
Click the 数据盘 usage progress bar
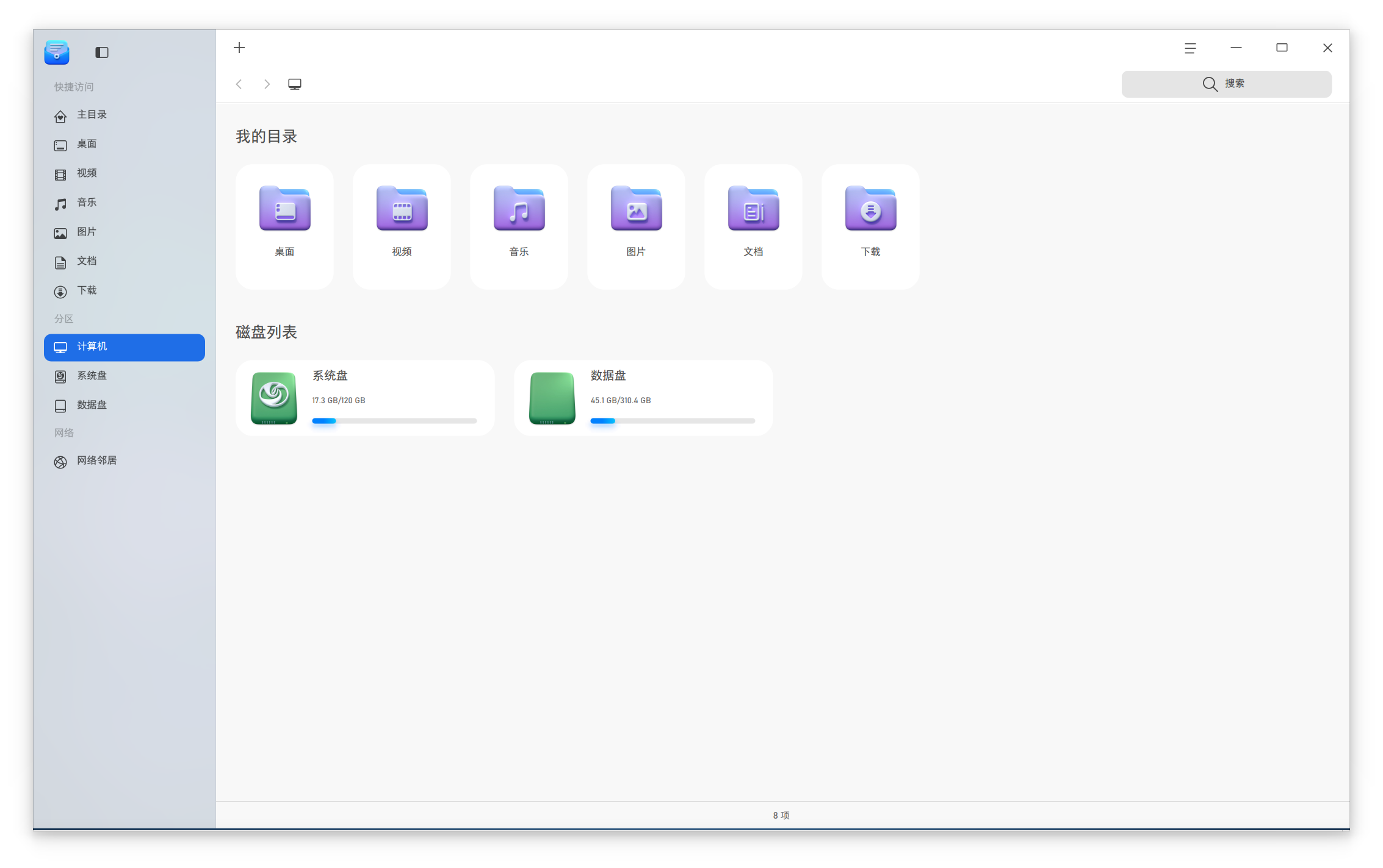tap(673, 421)
